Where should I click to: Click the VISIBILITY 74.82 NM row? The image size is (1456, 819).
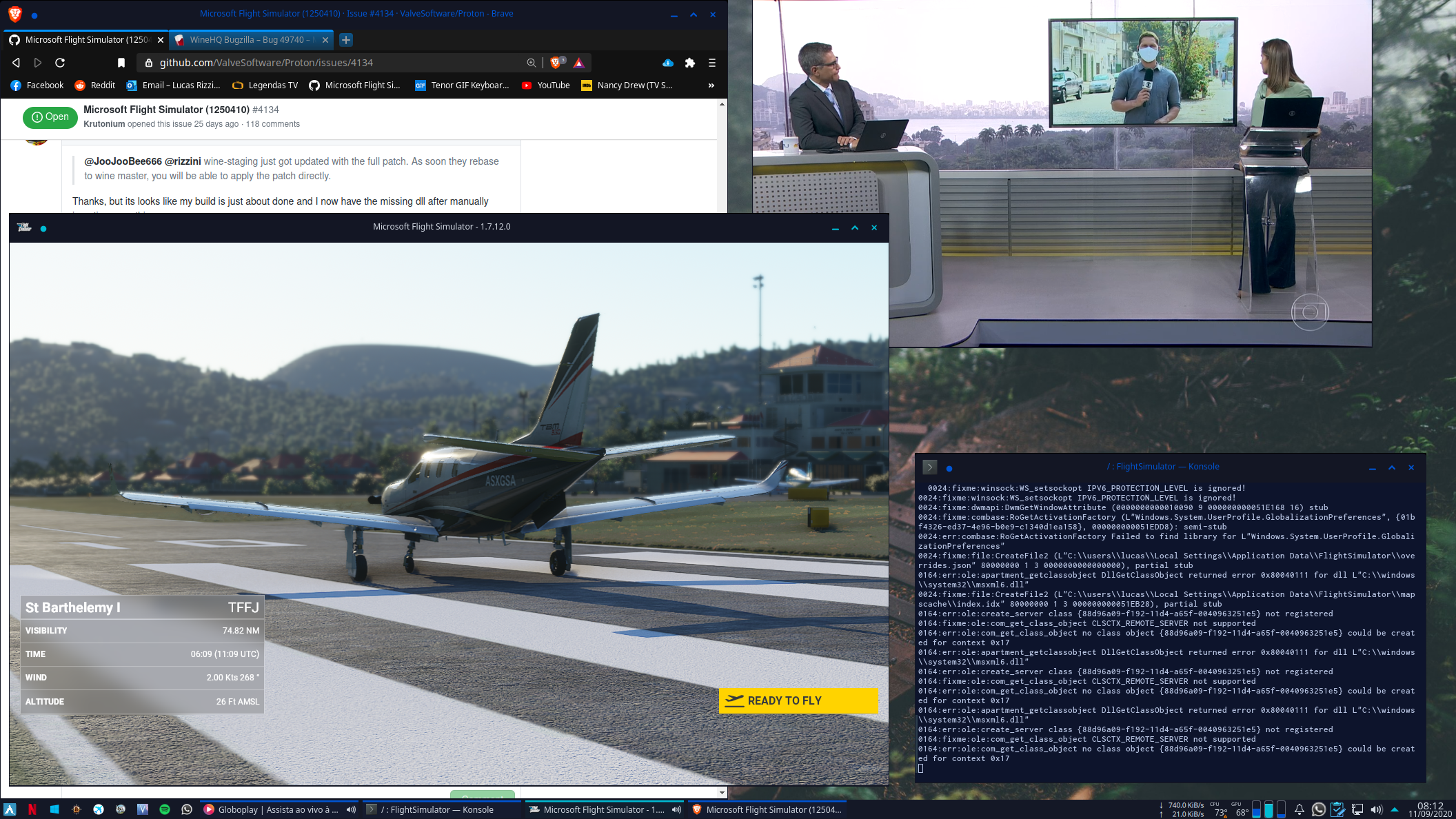click(142, 631)
